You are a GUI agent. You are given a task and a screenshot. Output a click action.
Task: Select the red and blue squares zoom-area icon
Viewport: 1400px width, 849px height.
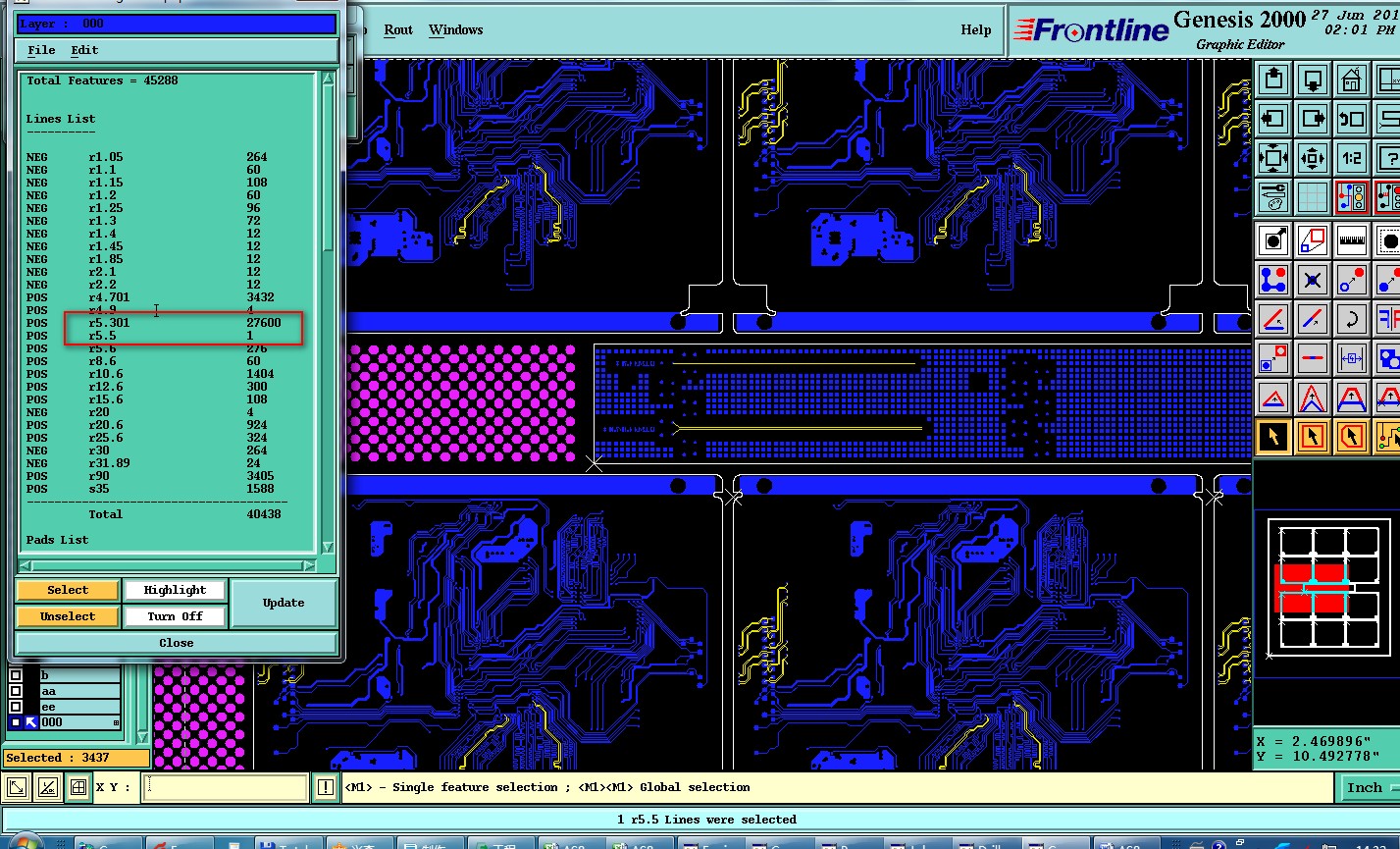tap(1313, 239)
